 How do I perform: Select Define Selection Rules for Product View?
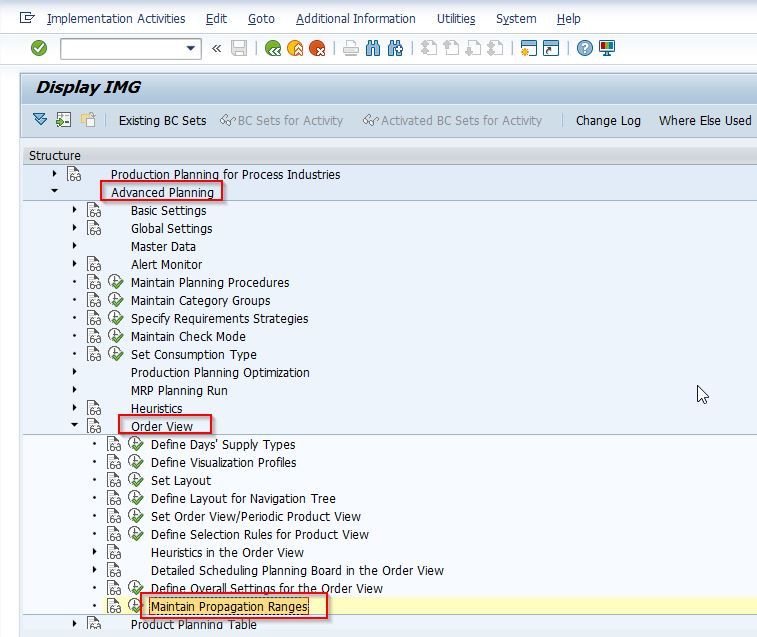[x=260, y=534]
